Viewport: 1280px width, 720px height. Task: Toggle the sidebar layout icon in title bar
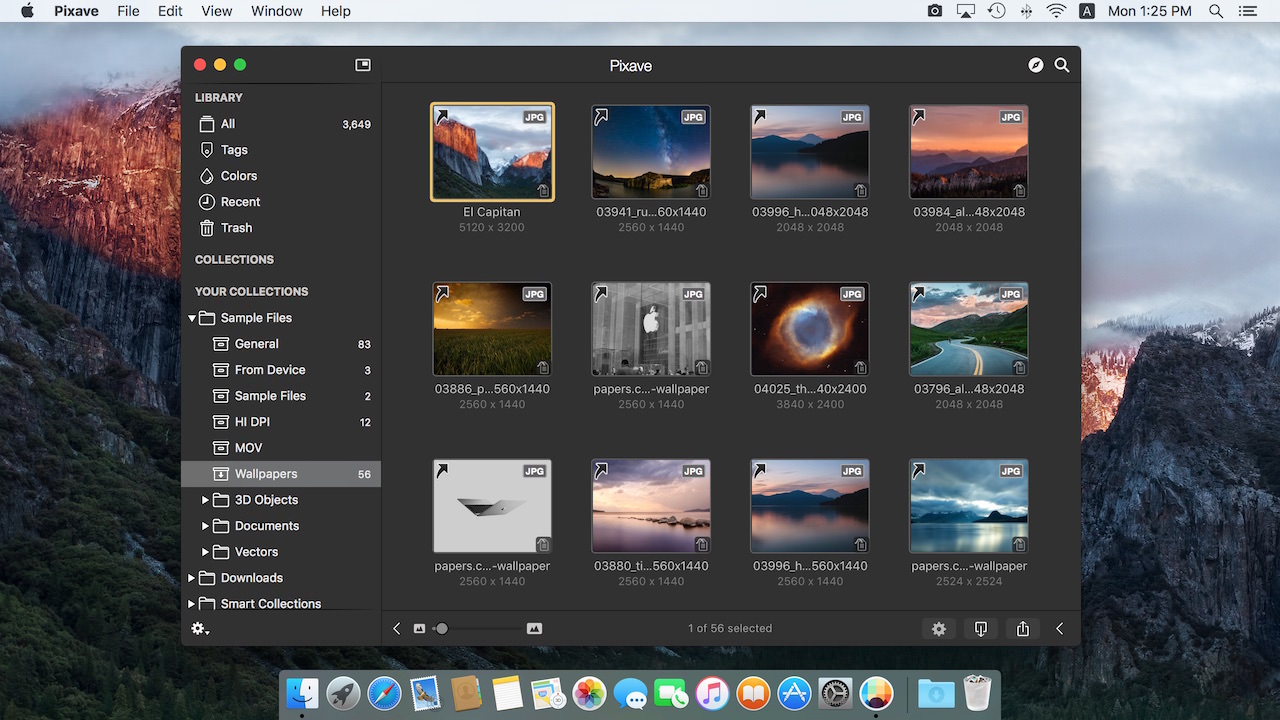point(363,65)
